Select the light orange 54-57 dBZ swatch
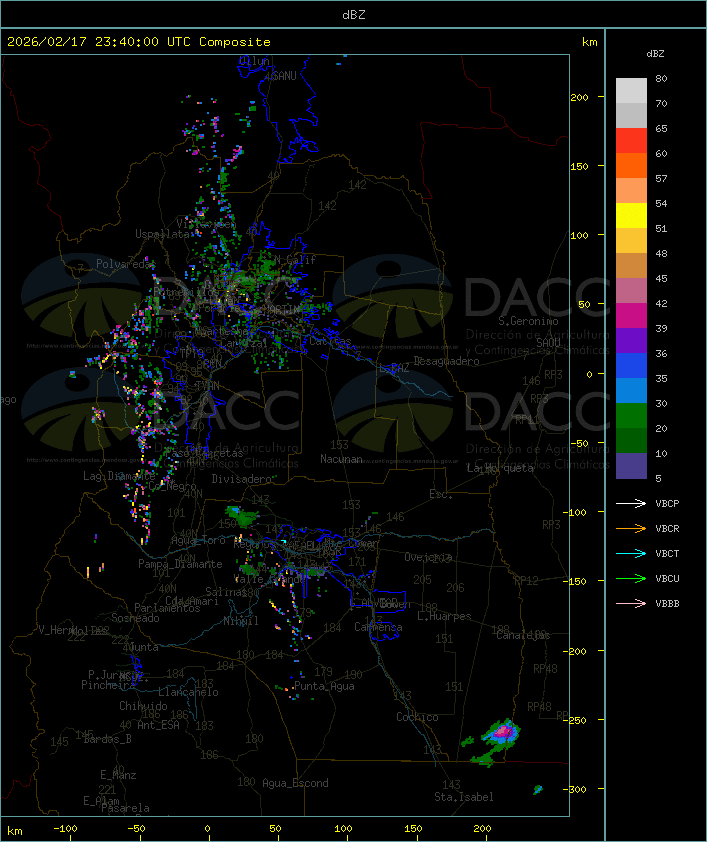Screen dimensions: 707x842 click(x=631, y=190)
